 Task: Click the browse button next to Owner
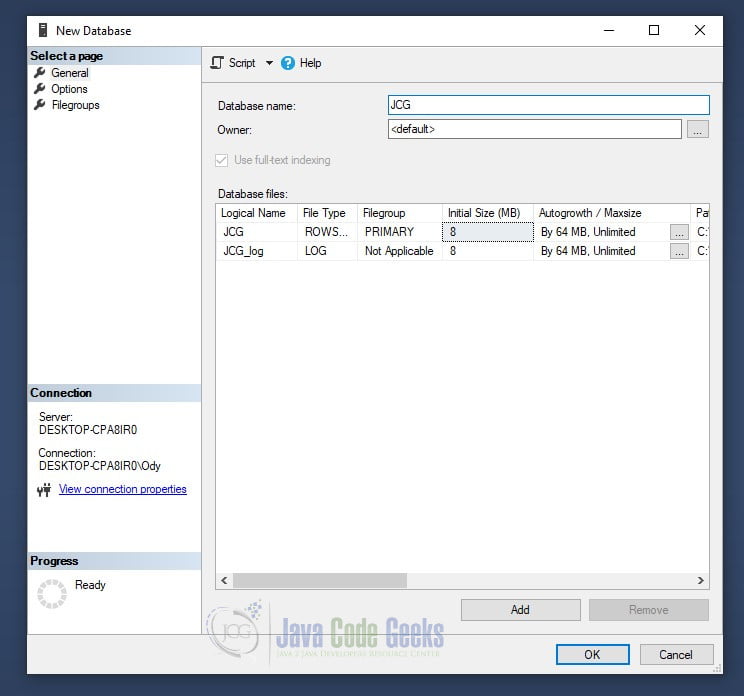coord(698,129)
